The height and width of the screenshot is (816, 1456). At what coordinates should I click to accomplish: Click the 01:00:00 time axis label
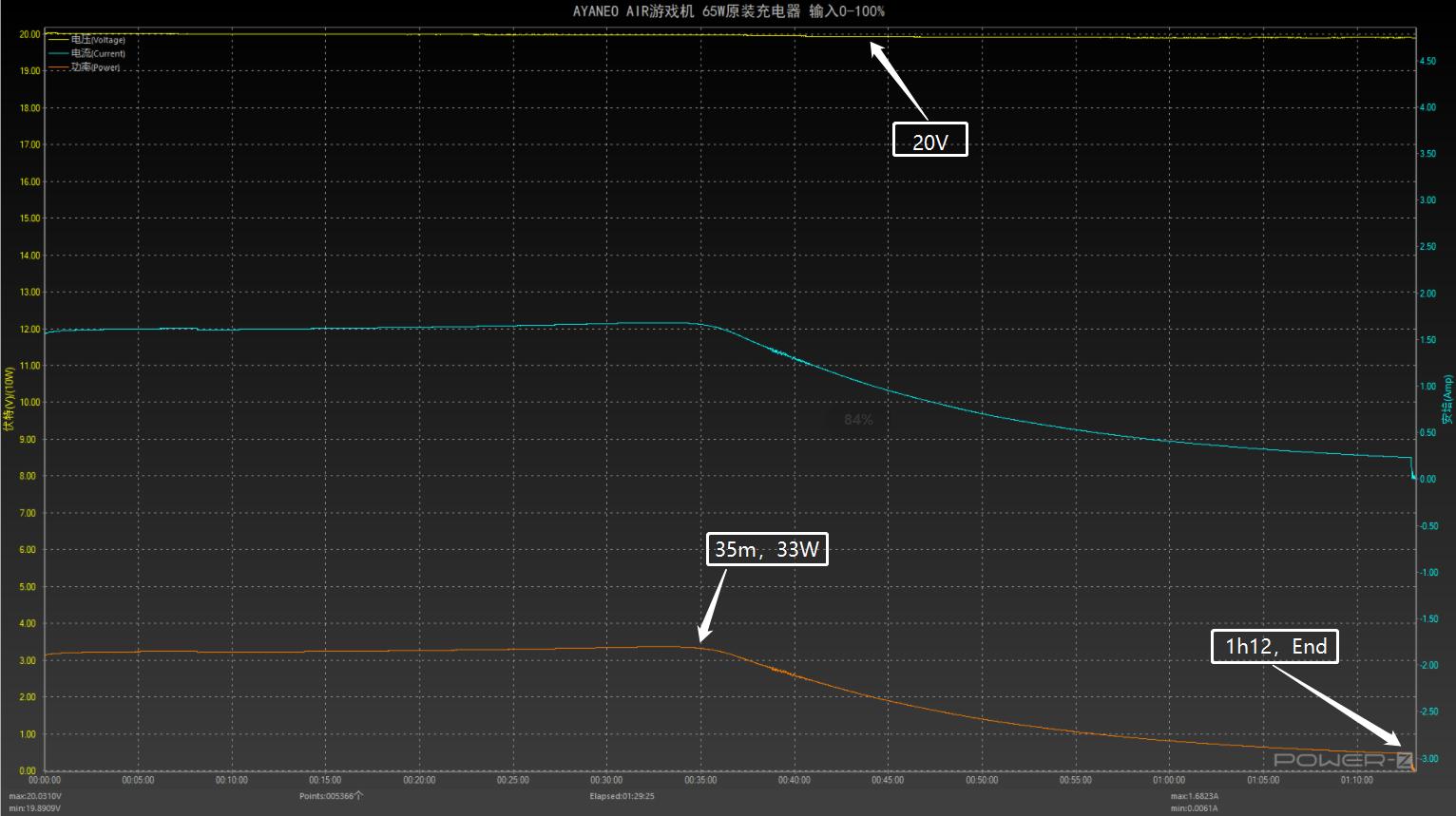(x=1169, y=780)
